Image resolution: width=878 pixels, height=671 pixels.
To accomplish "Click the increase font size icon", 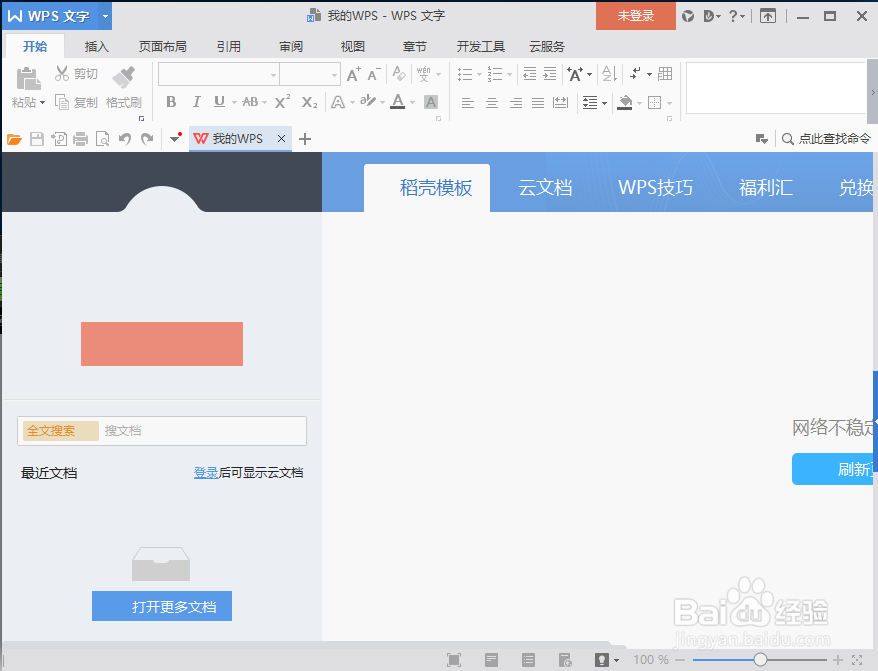I will click(x=353, y=74).
